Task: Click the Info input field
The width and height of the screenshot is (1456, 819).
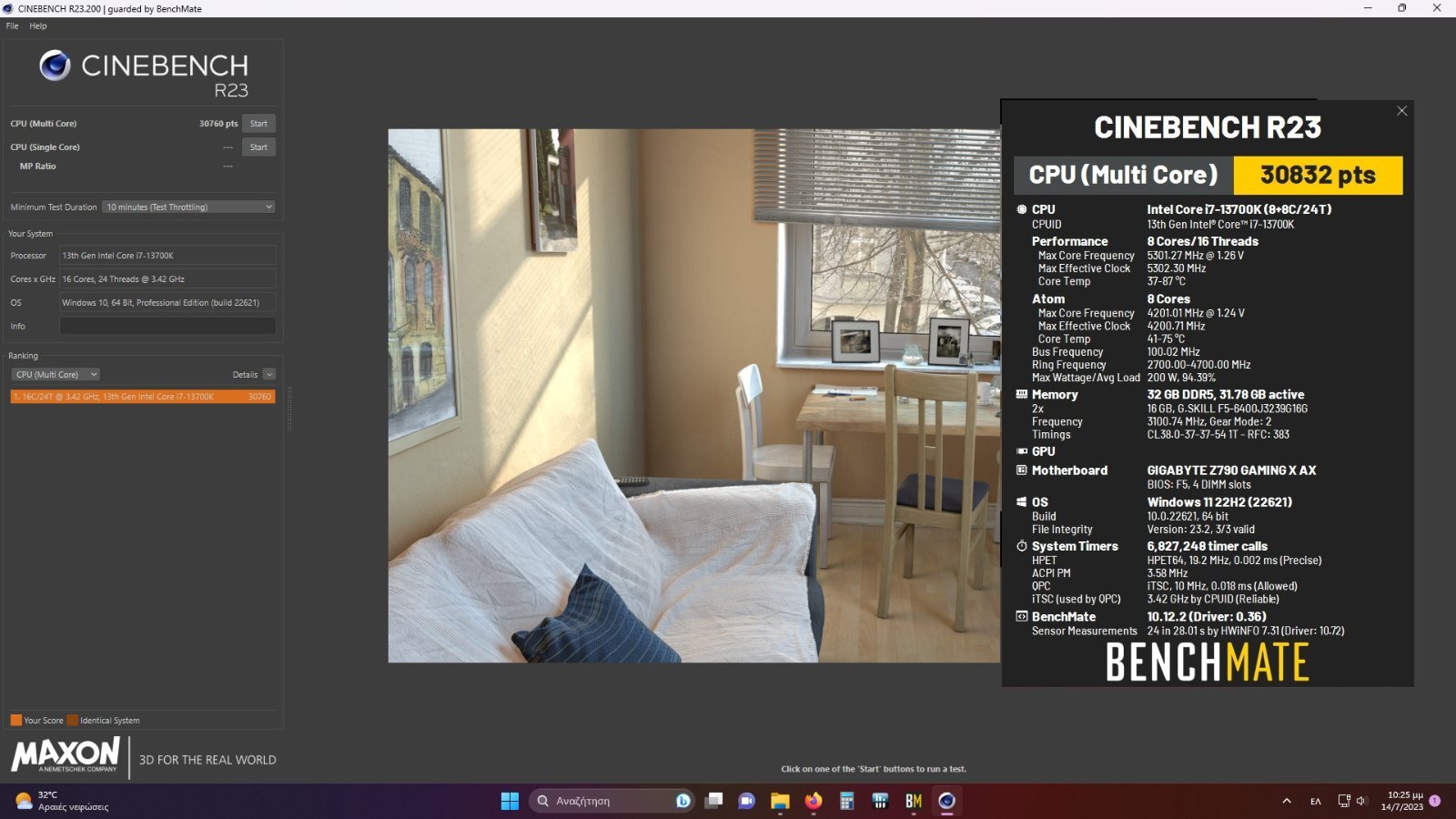Action: click(167, 326)
